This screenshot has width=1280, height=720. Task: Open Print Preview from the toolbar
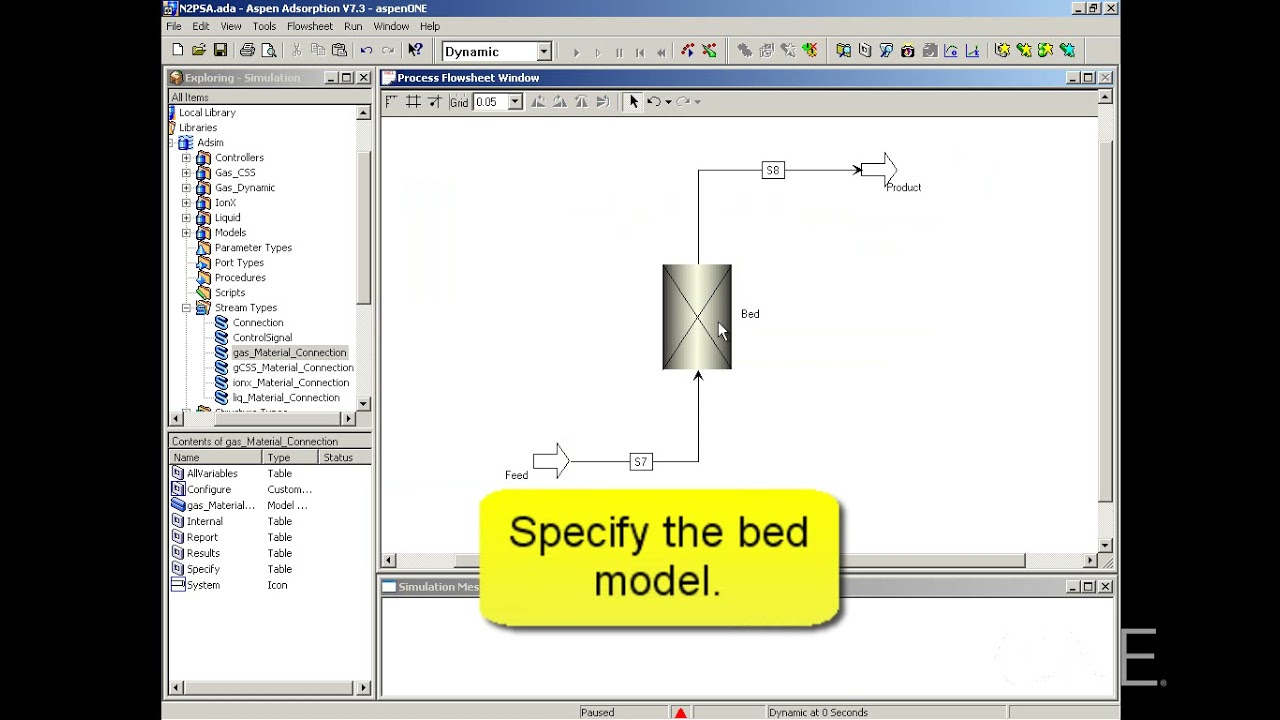(269, 51)
